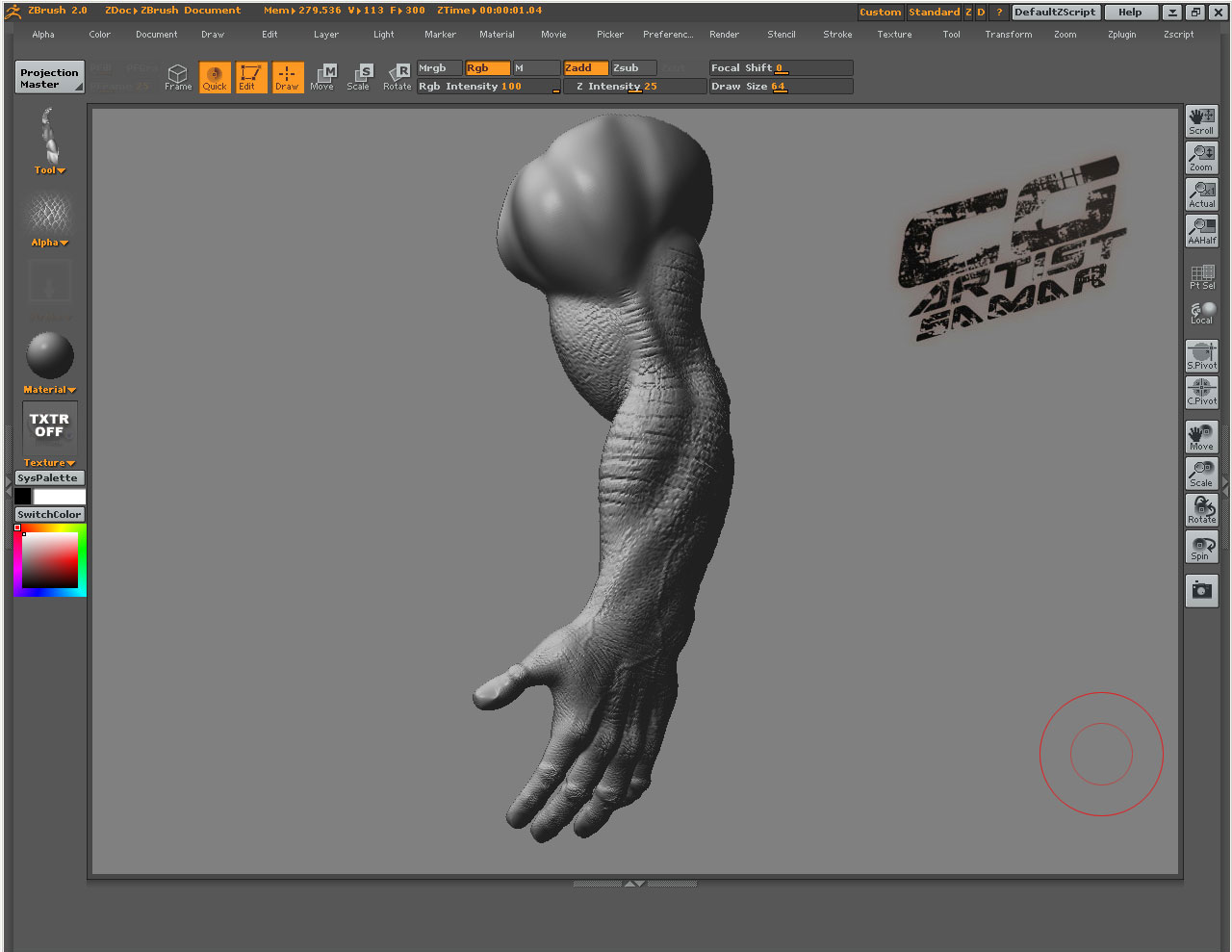This screenshot has width=1232, height=952.
Task: Open the Preferences menu
Action: tap(668, 34)
